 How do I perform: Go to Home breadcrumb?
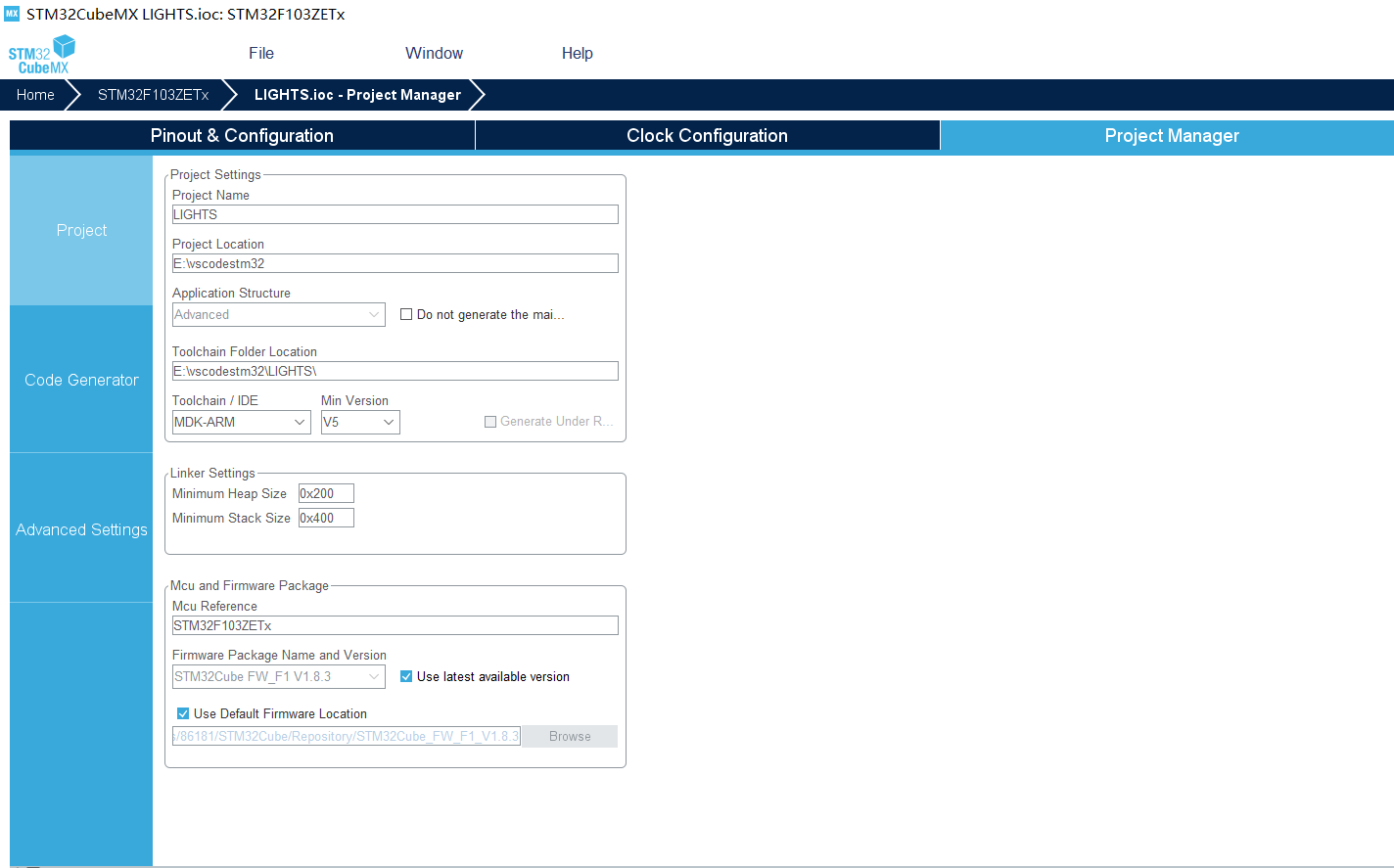[35, 95]
